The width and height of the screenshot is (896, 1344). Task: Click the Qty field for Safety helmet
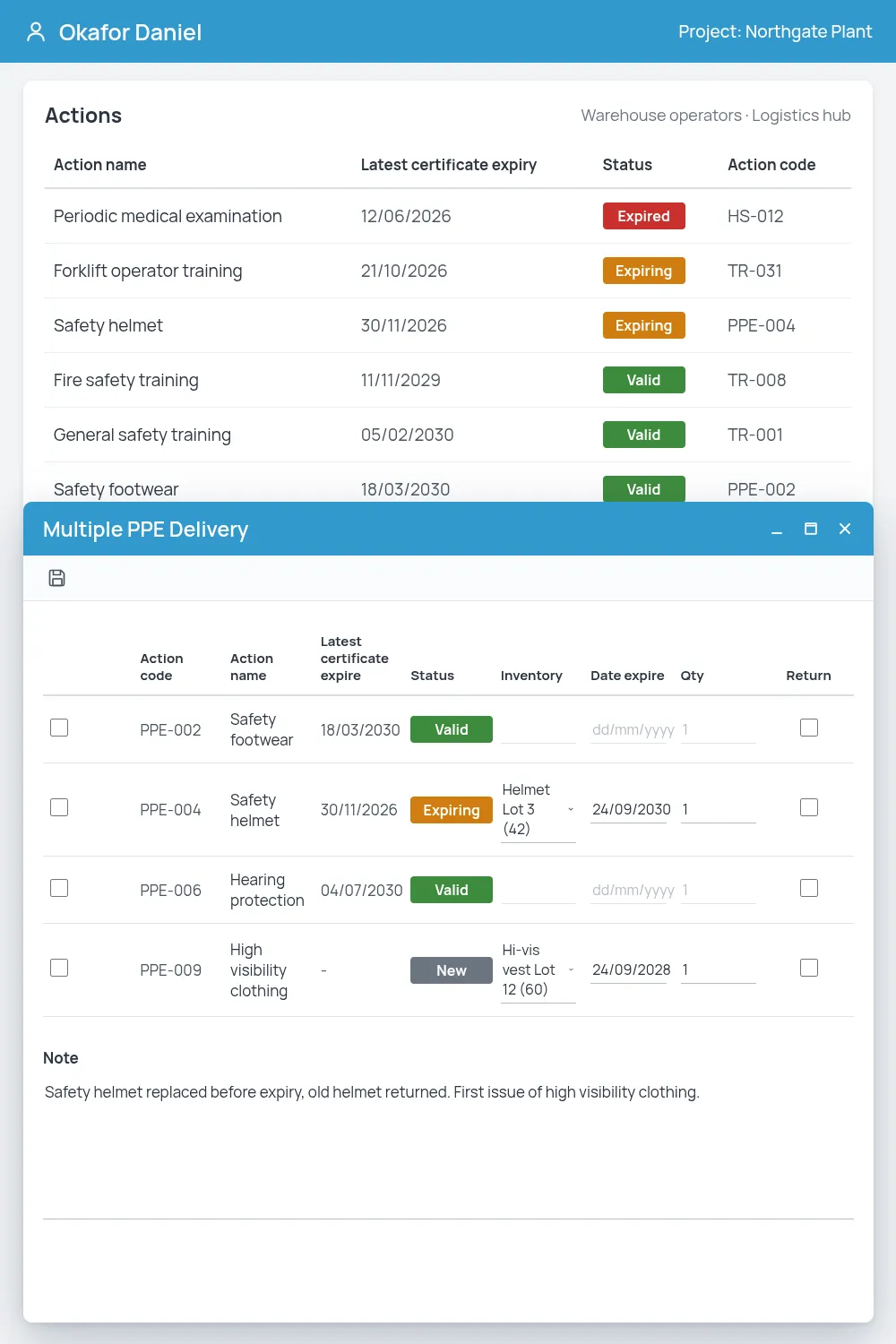pos(719,810)
